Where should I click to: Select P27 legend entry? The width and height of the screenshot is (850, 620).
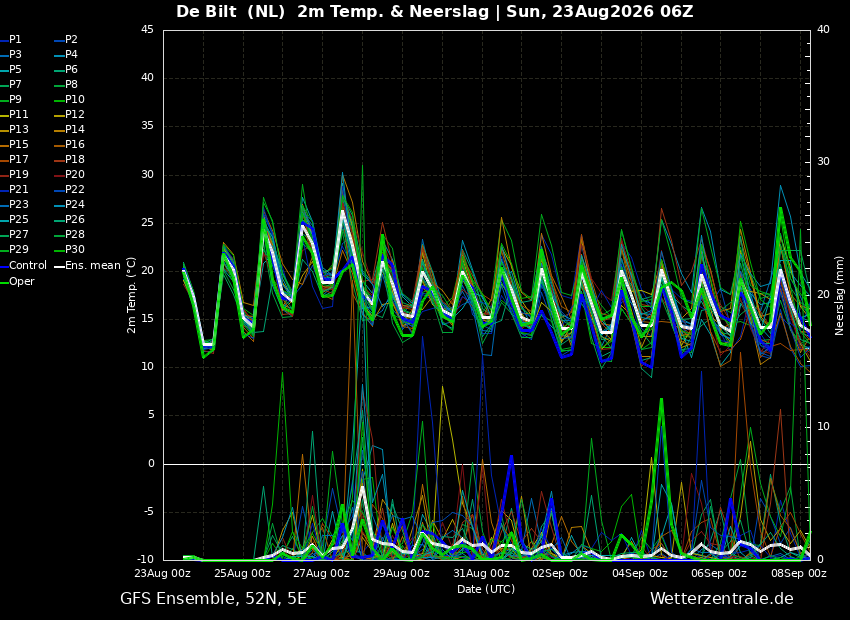click(x=18, y=235)
